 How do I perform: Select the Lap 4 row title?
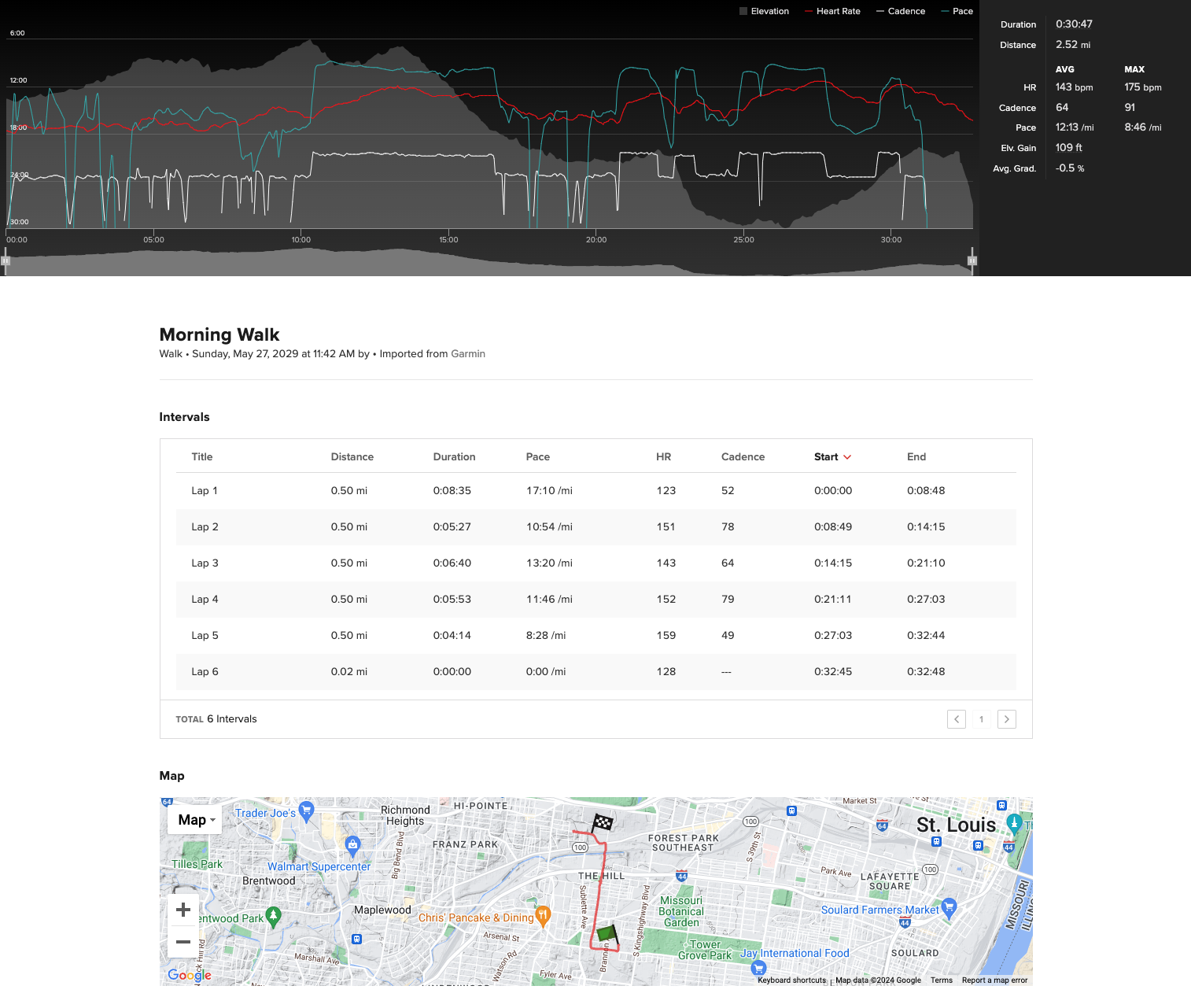pos(205,599)
